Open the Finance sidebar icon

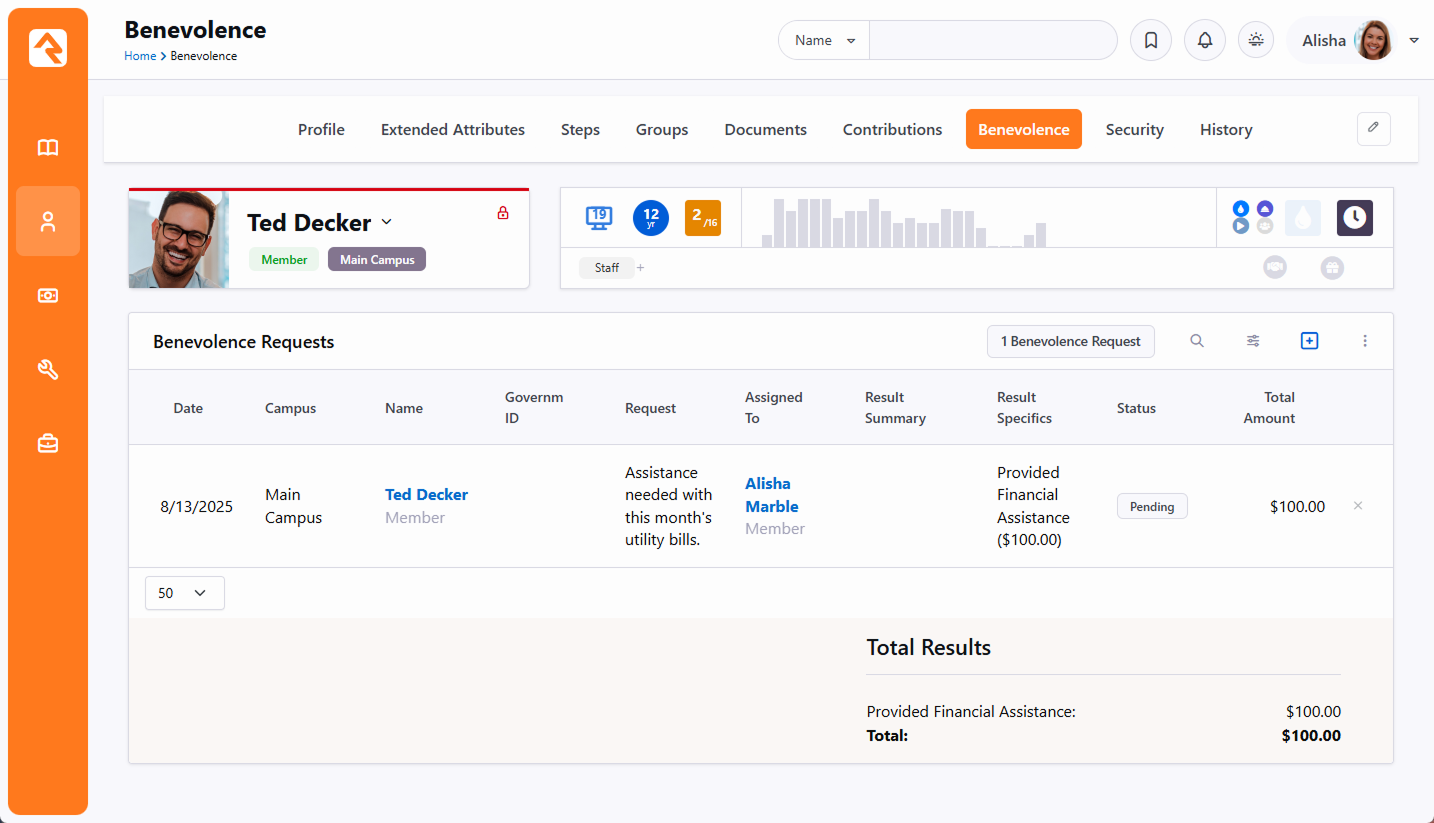(x=48, y=296)
